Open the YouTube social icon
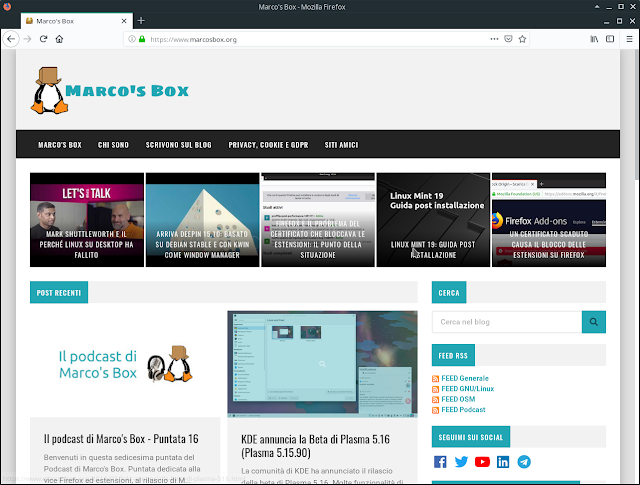 482,462
